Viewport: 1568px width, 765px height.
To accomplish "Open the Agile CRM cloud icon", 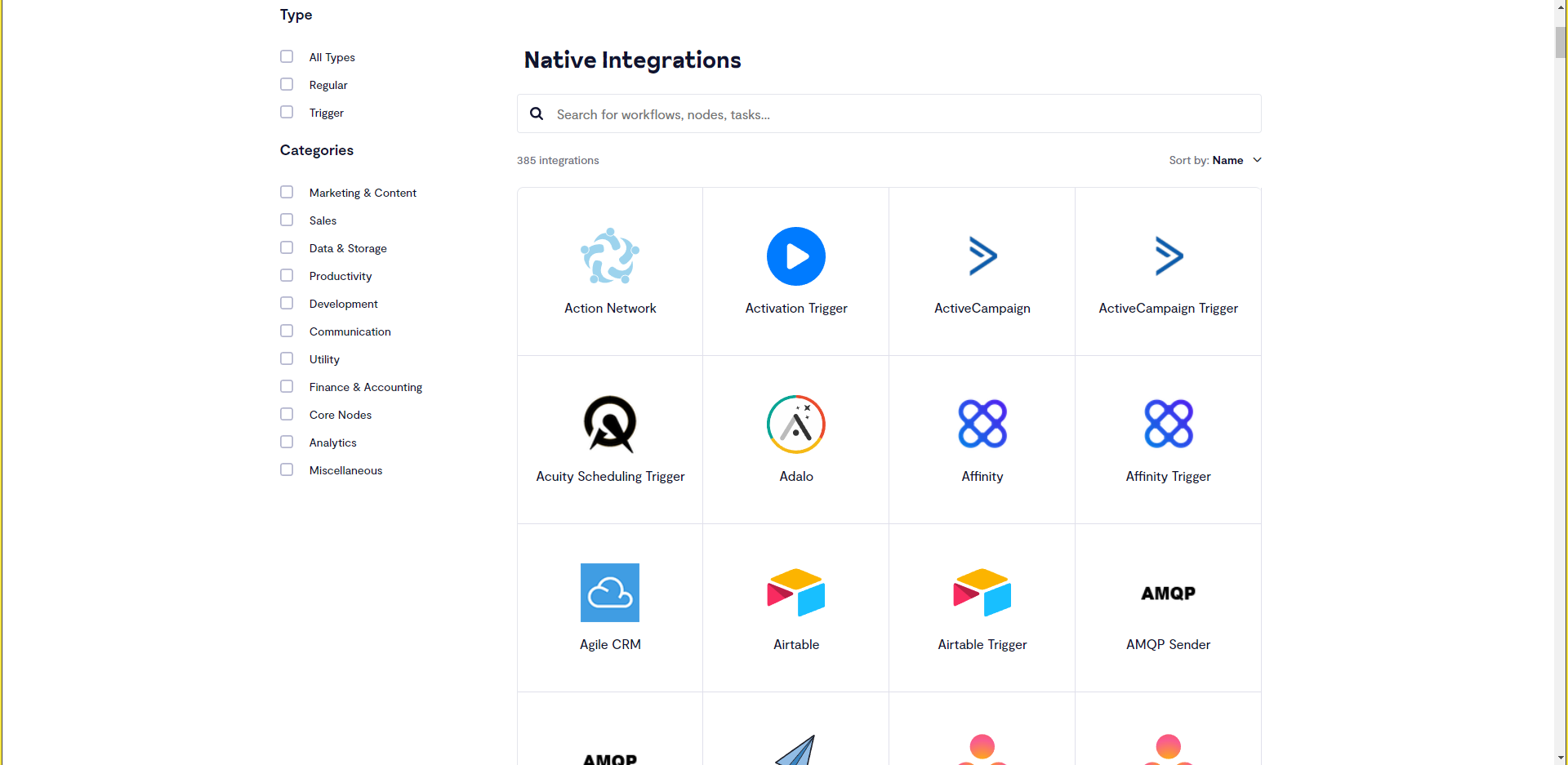I will [x=610, y=593].
